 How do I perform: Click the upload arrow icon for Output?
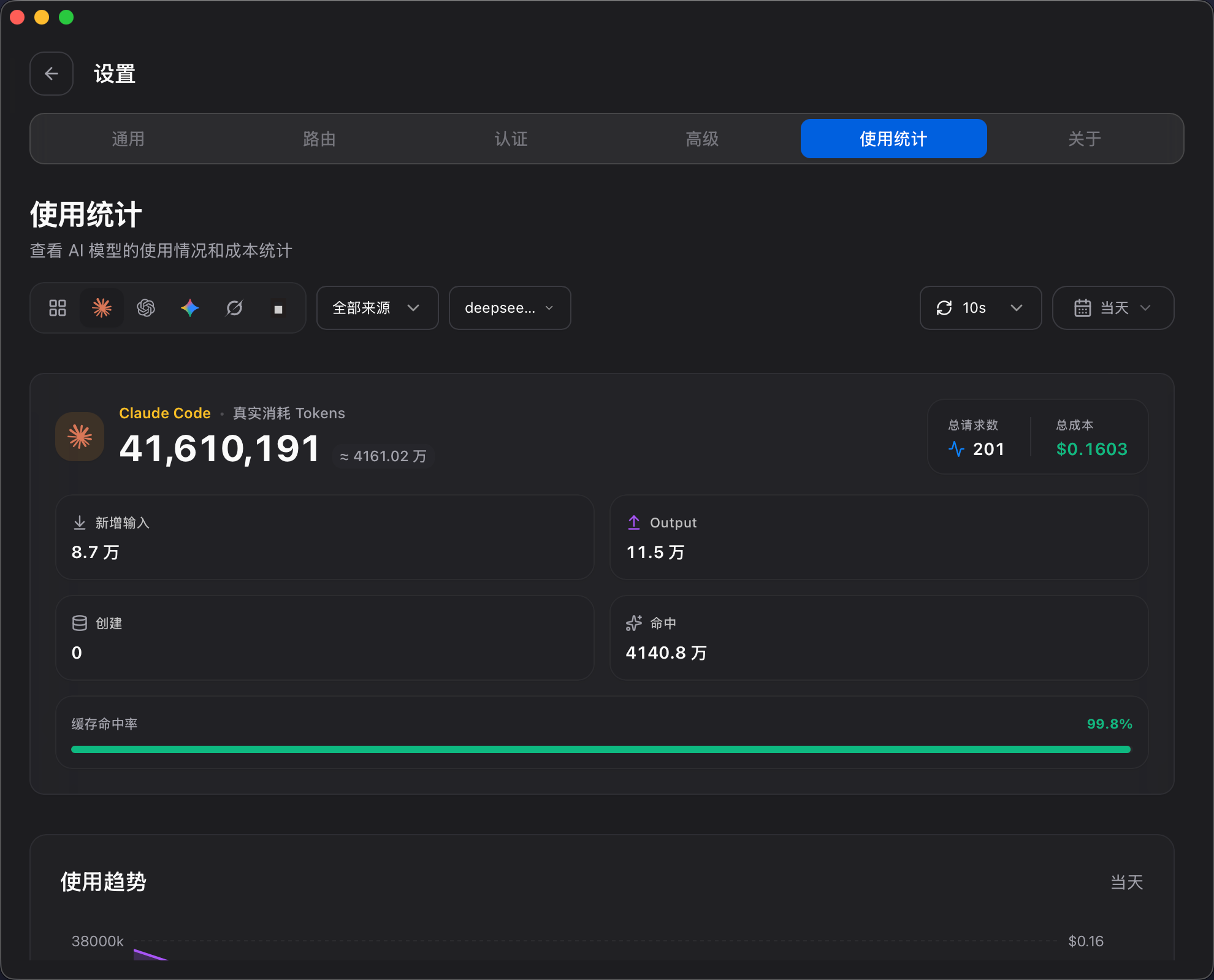point(634,523)
